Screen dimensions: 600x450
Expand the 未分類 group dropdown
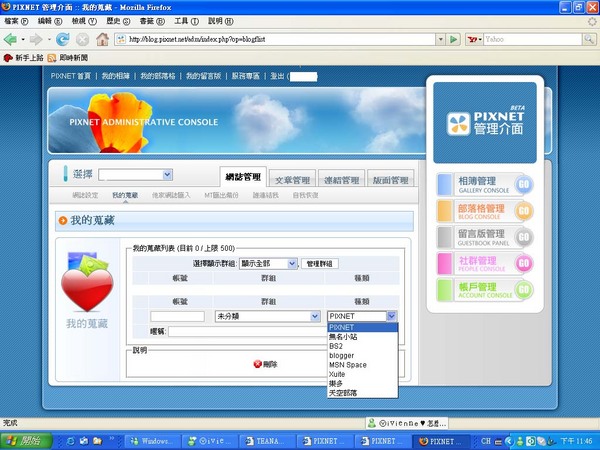point(267,316)
